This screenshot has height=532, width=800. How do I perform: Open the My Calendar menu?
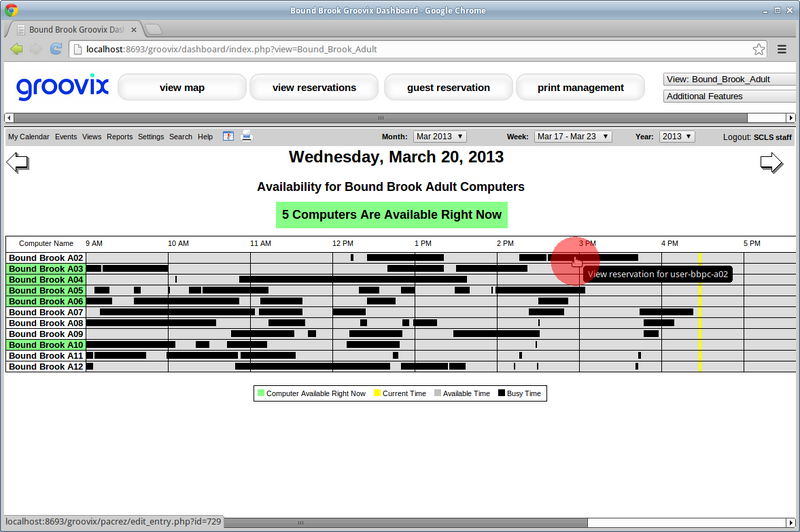[x=29, y=137]
